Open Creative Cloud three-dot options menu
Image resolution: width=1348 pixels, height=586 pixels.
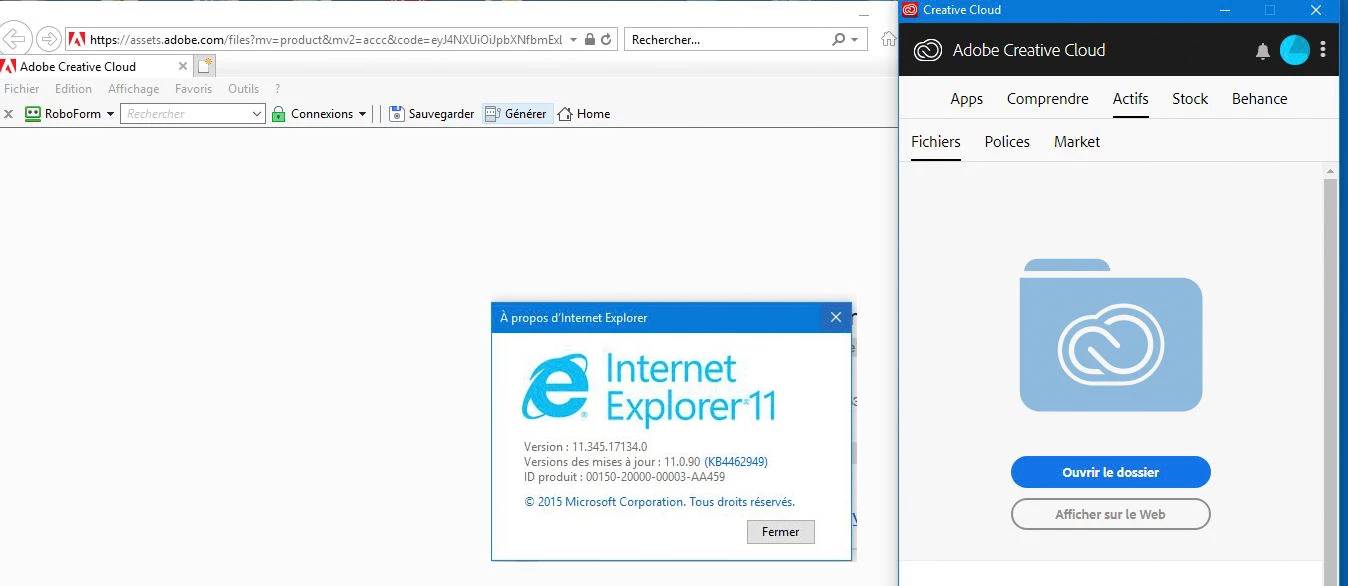[1324, 49]
